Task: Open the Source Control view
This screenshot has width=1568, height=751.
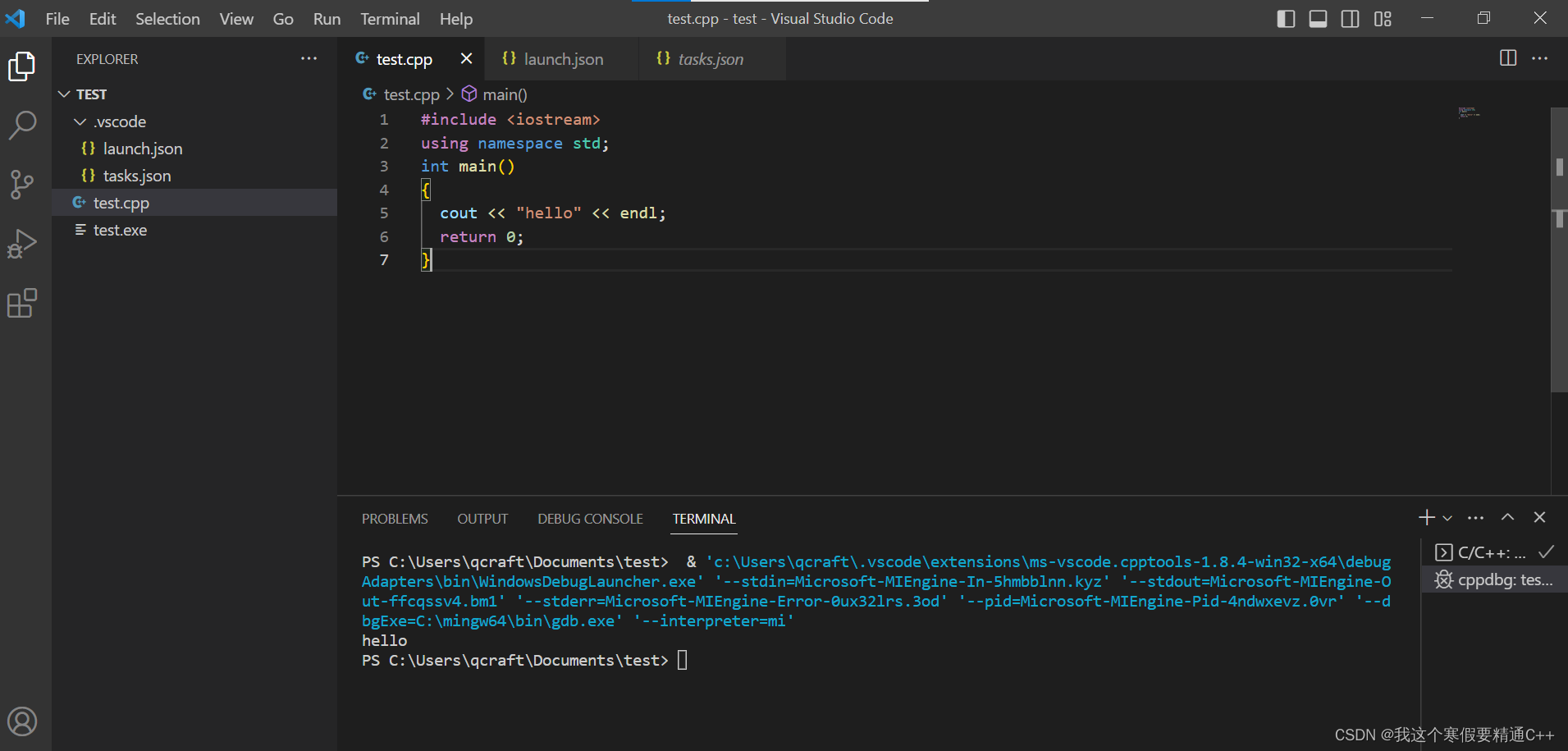Action: [x=22, y=185]
